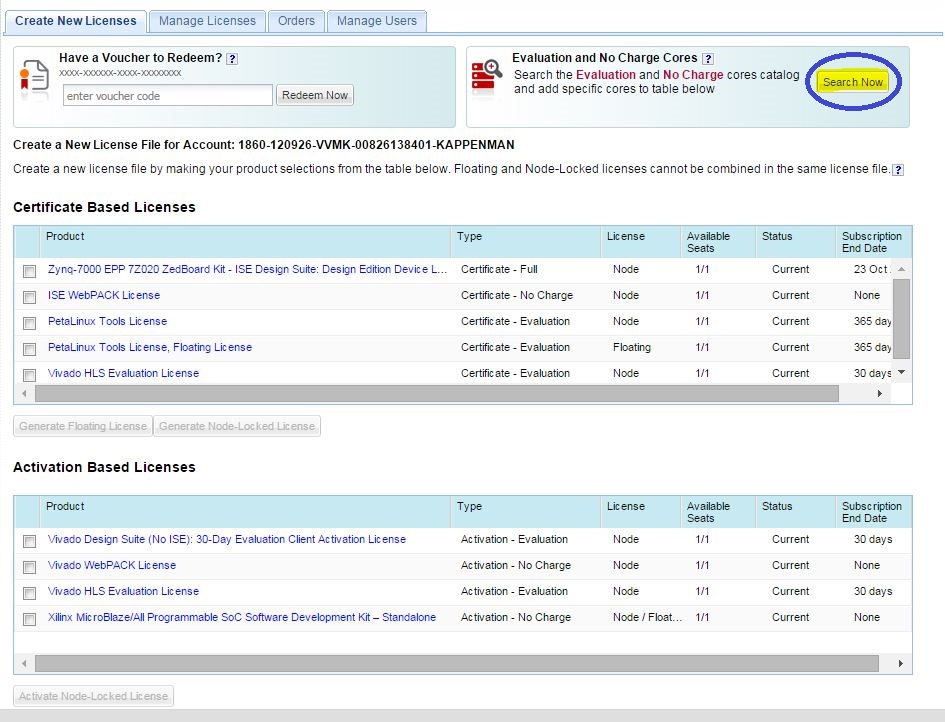Image resolution: width=945 pixels, height=722 pixels.
Task: Open PetaLinux Tools License, Floating License link
Action: pos(149,347)
